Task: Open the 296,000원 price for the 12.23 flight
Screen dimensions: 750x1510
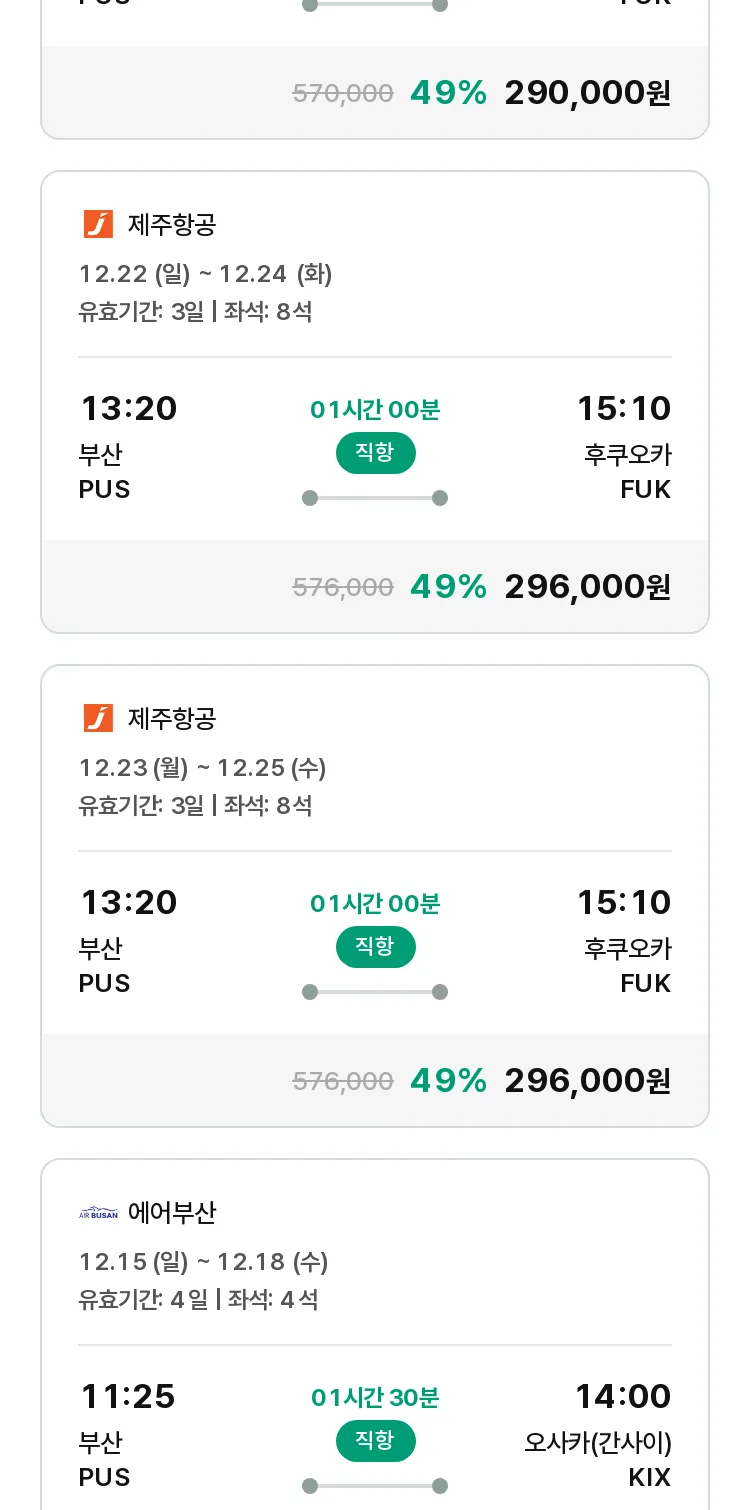Action: pyautogui.click(x=587, y=1081)
